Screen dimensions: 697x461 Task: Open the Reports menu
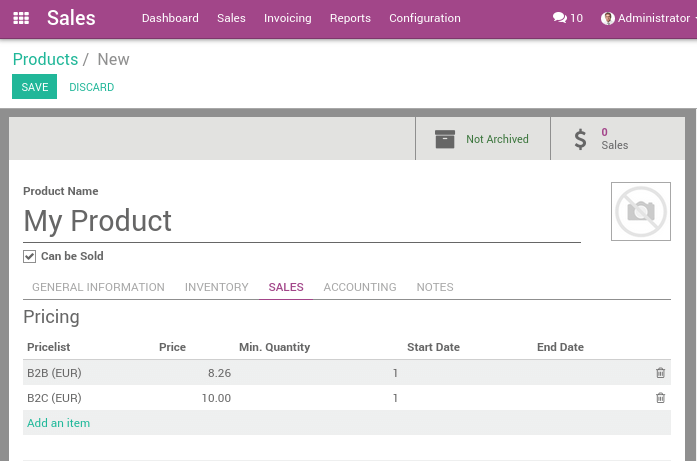click(x=350, y=18)
